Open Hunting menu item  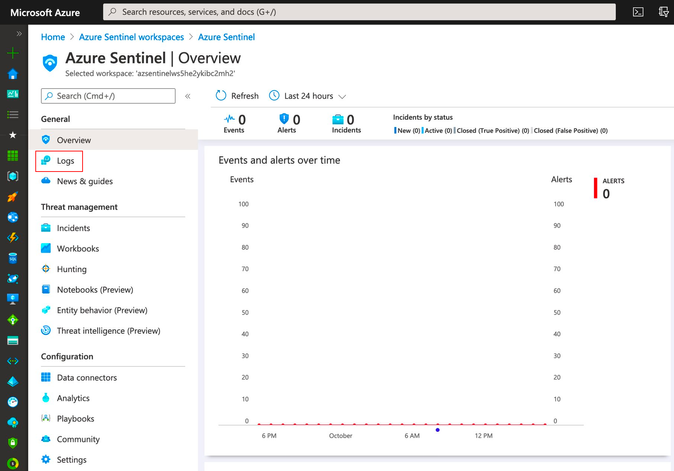tap(72, 269)
